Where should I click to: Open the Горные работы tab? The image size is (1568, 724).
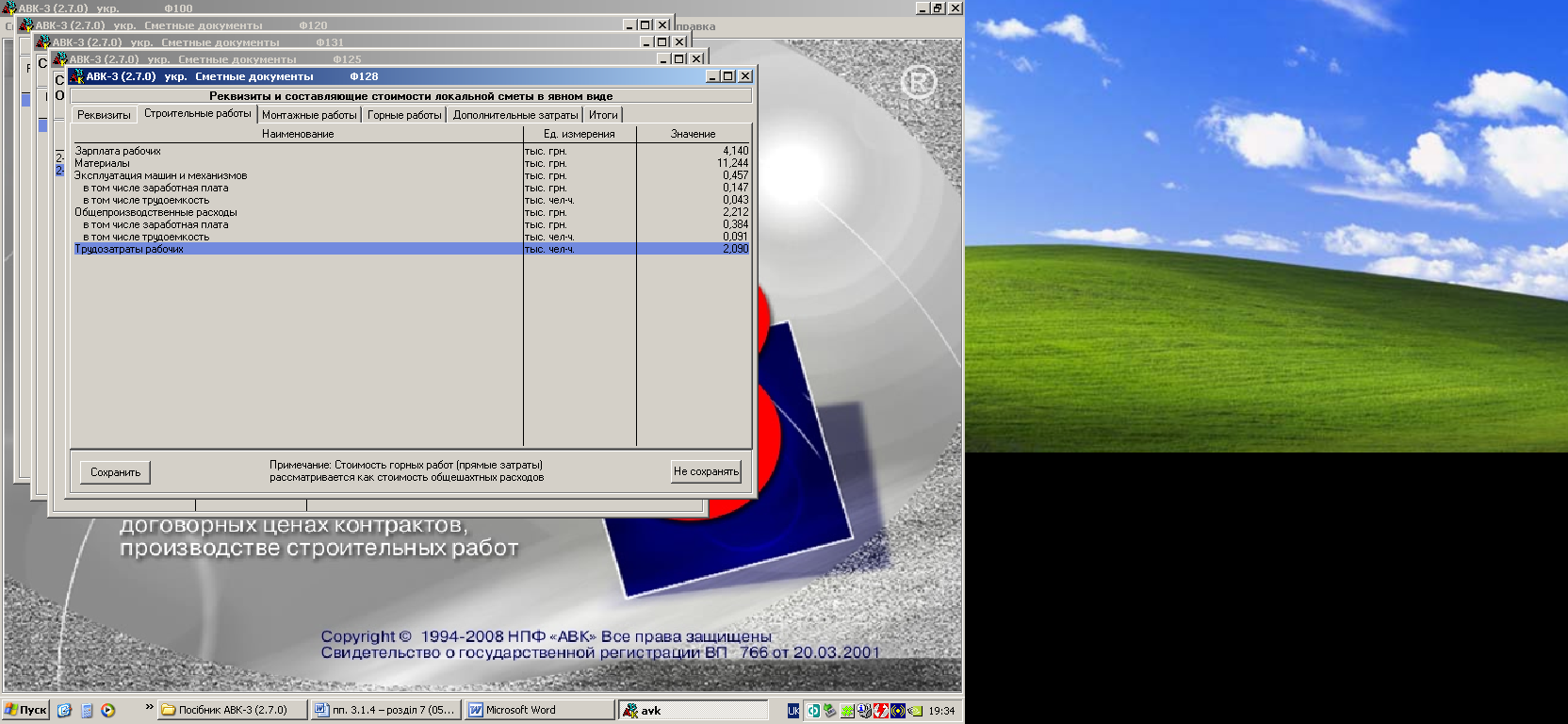pos(404,115)
